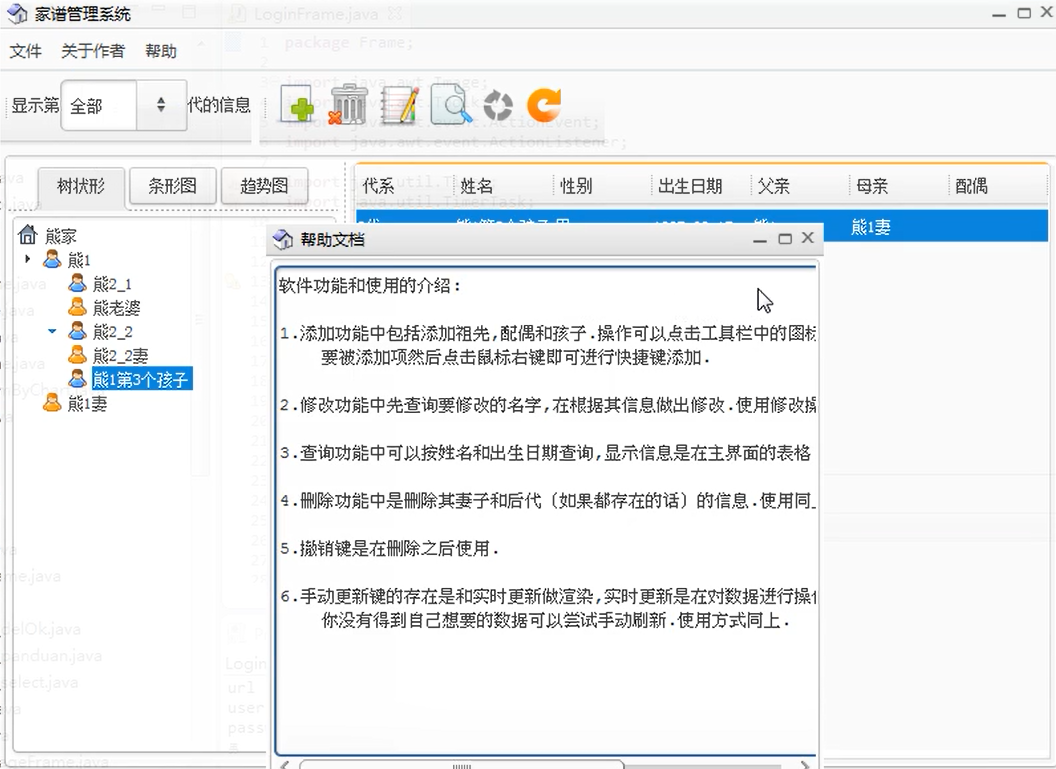Click the 熊1妻 cell in the table row
Screen dimensions: 1056x769
(x=871, y=228)
